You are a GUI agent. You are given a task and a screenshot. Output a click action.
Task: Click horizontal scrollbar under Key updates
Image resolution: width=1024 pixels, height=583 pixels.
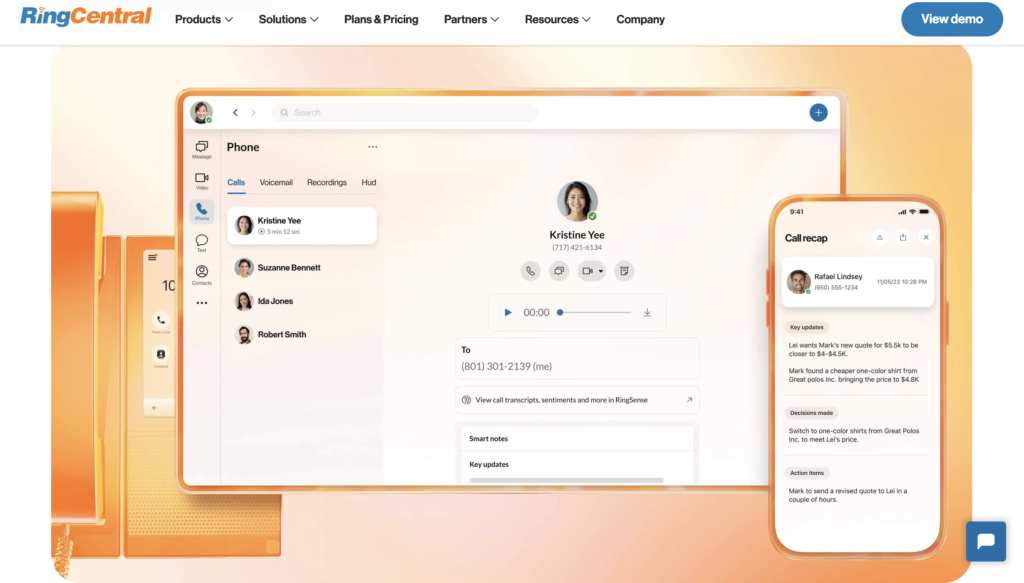click(566, 480)
